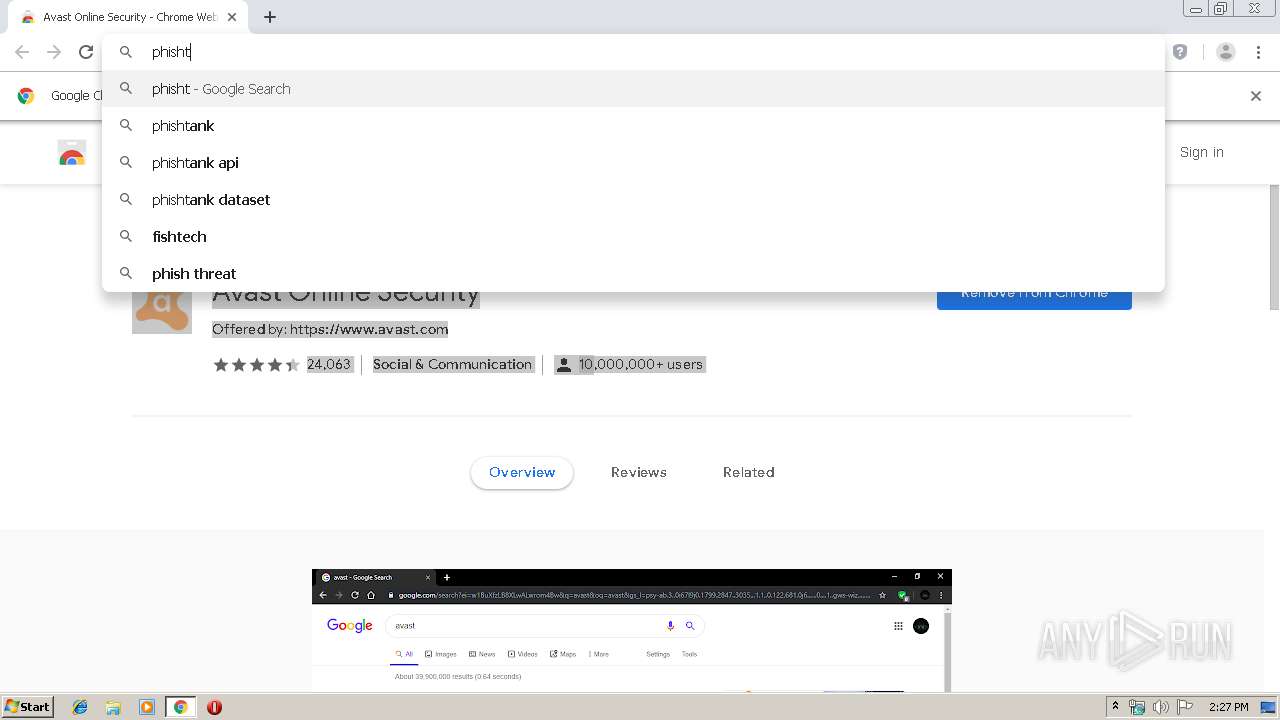Choose the 'phishtank api' suggestion

pyautogui.click(x=633, y=163)
